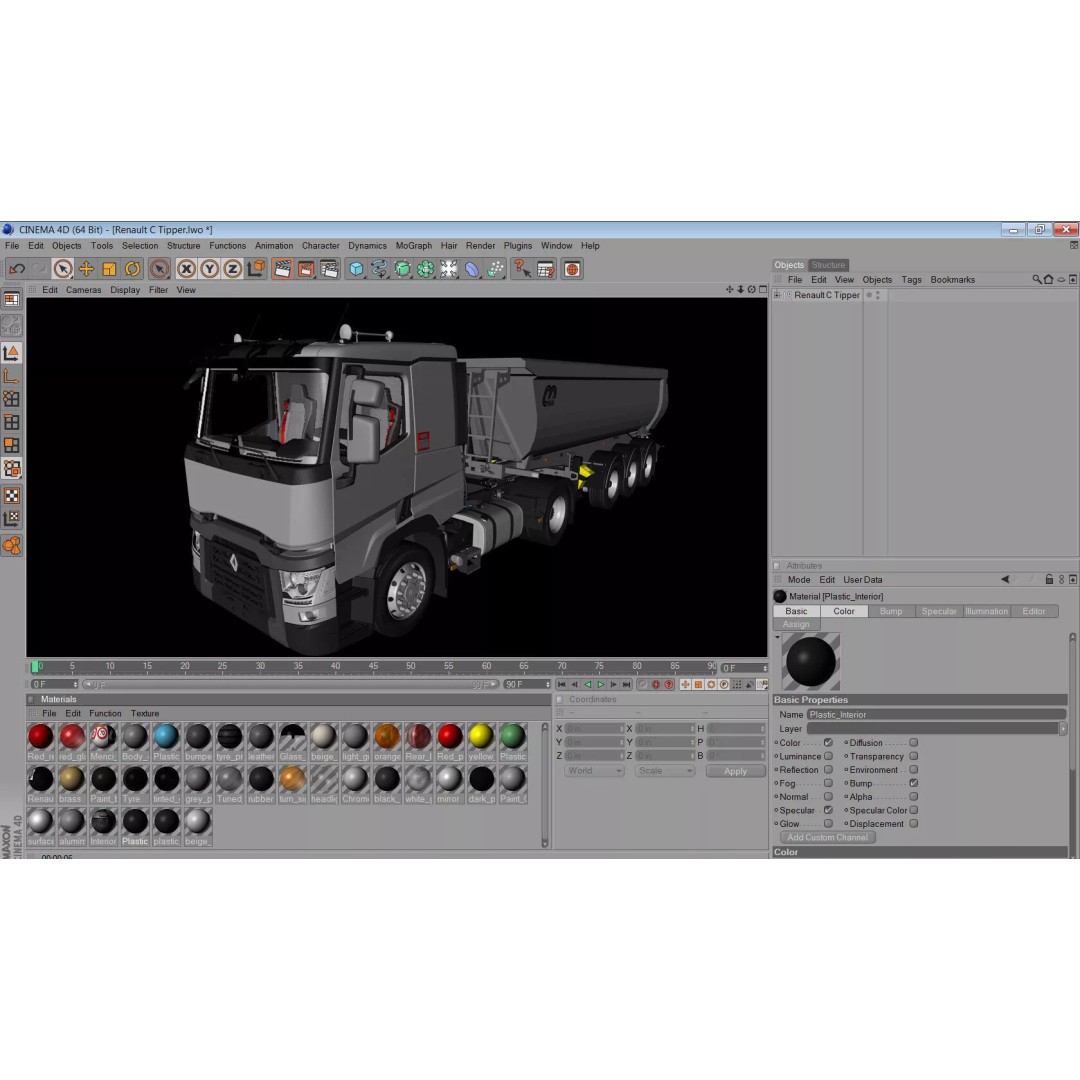Open the Render menu

pos(480,246)
